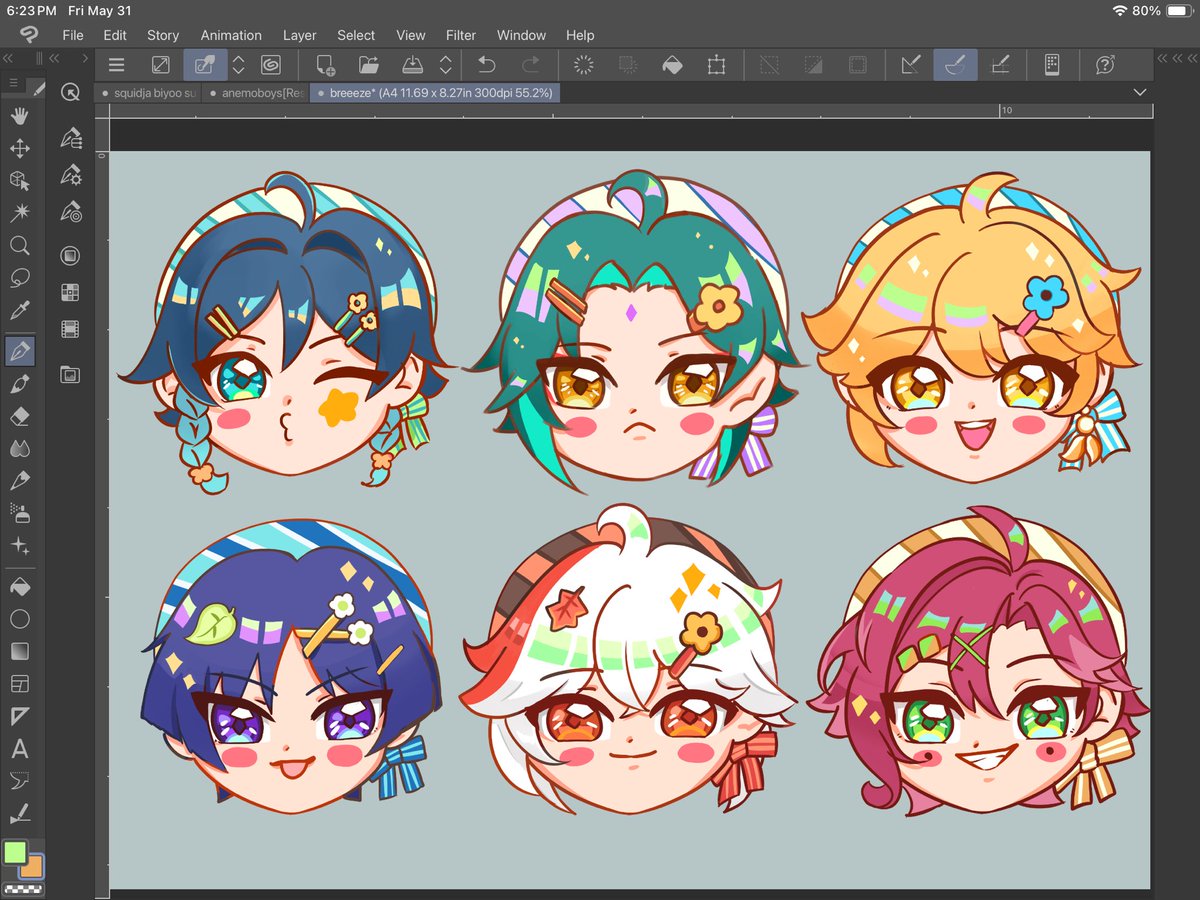
Task: Click the Invert selected area icon
Action: tap(813, 65)
